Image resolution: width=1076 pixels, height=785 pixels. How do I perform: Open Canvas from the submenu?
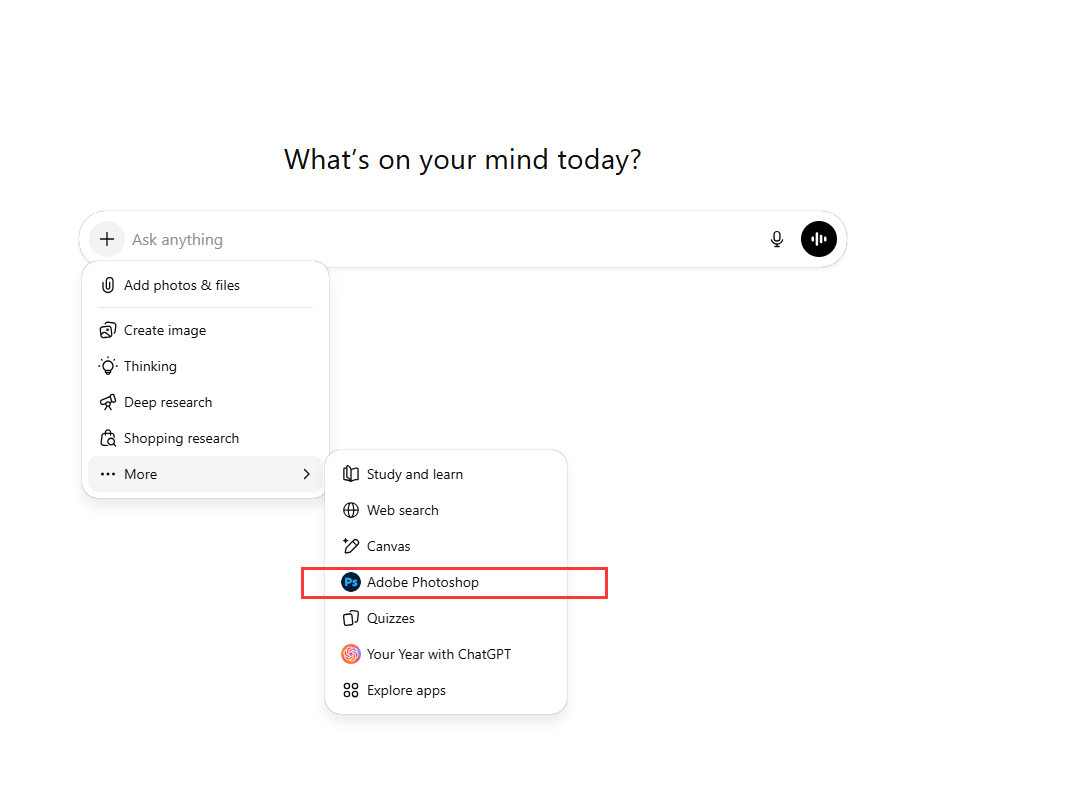[388, 546]
